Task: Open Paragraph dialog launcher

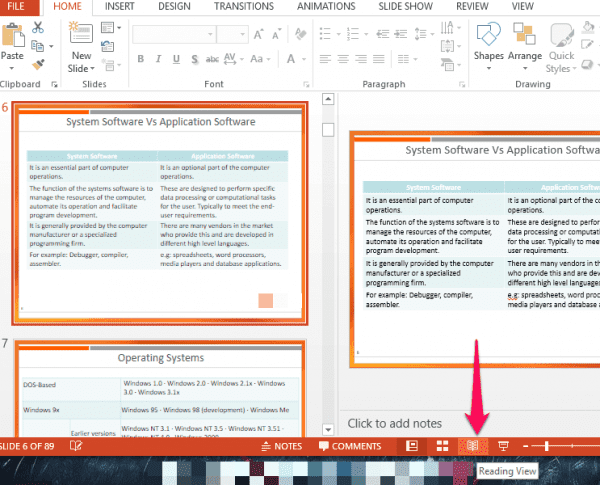Action: 462,85
